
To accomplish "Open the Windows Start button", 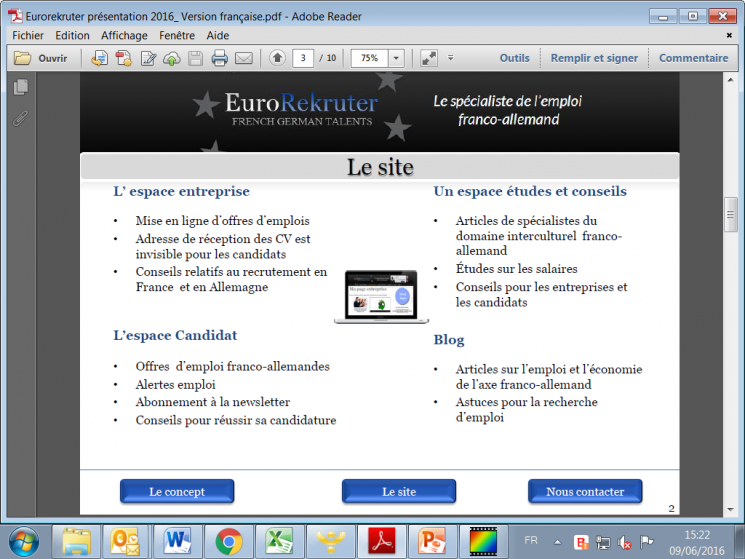I will 24,542.
